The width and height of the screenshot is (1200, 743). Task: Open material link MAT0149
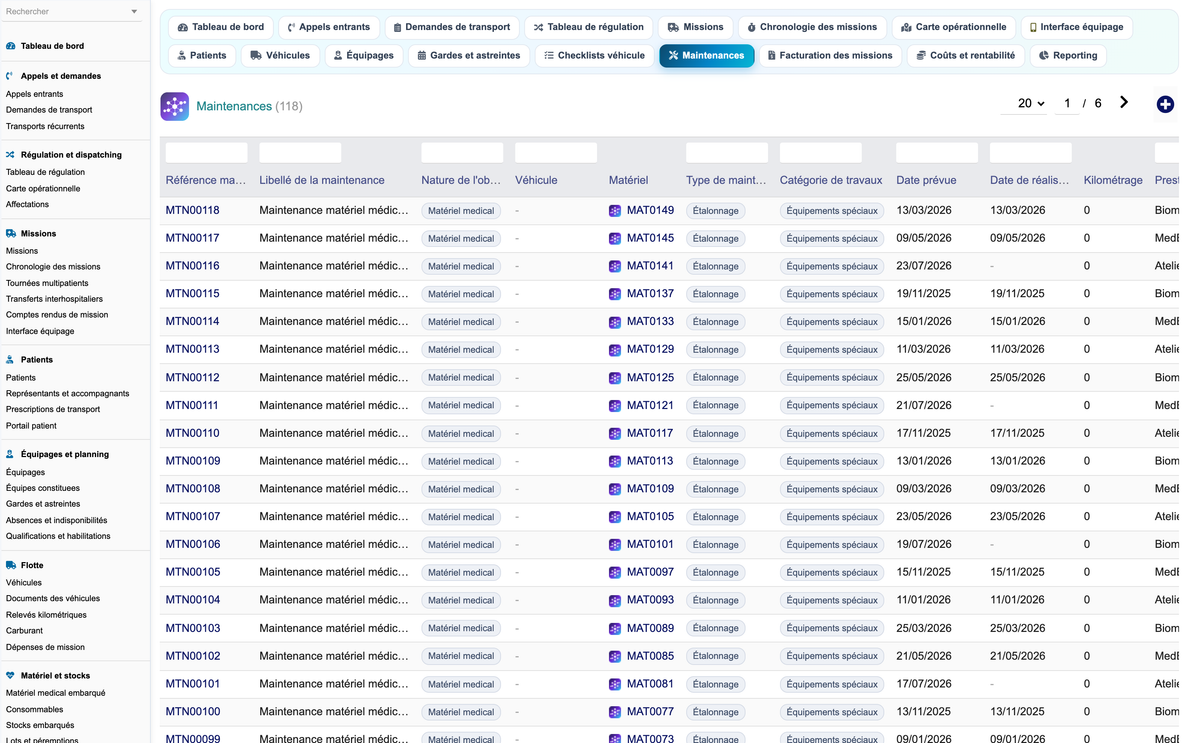coord(650,211)
